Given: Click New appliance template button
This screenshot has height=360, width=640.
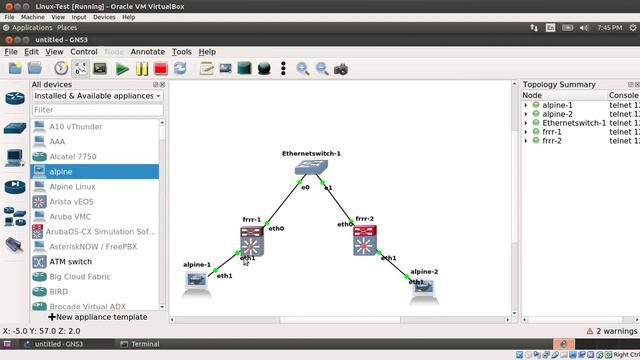Looking at the screenshot, I should [x=98, y=317].
